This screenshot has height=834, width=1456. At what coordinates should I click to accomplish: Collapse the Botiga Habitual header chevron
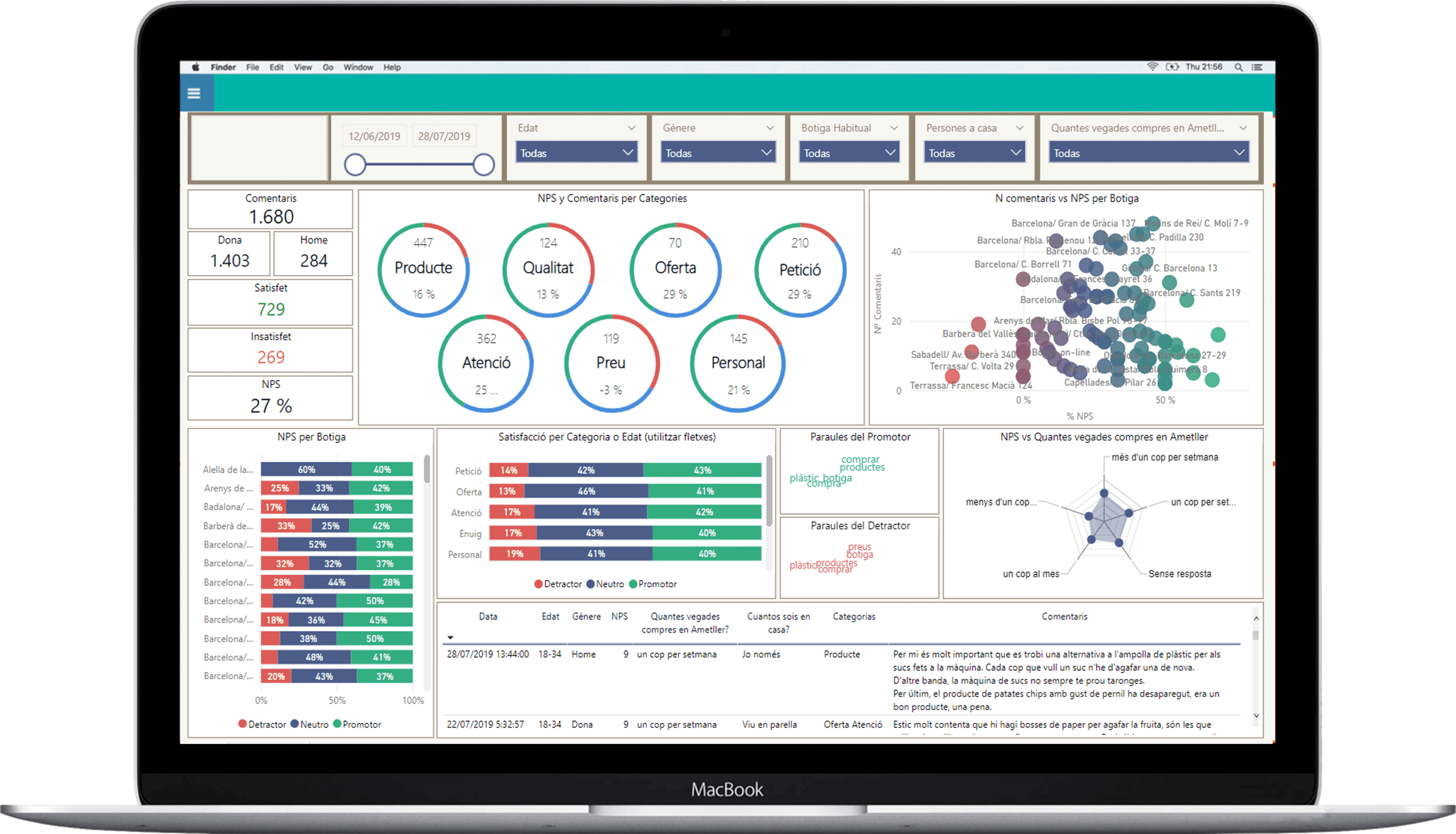tap(894, 128)
